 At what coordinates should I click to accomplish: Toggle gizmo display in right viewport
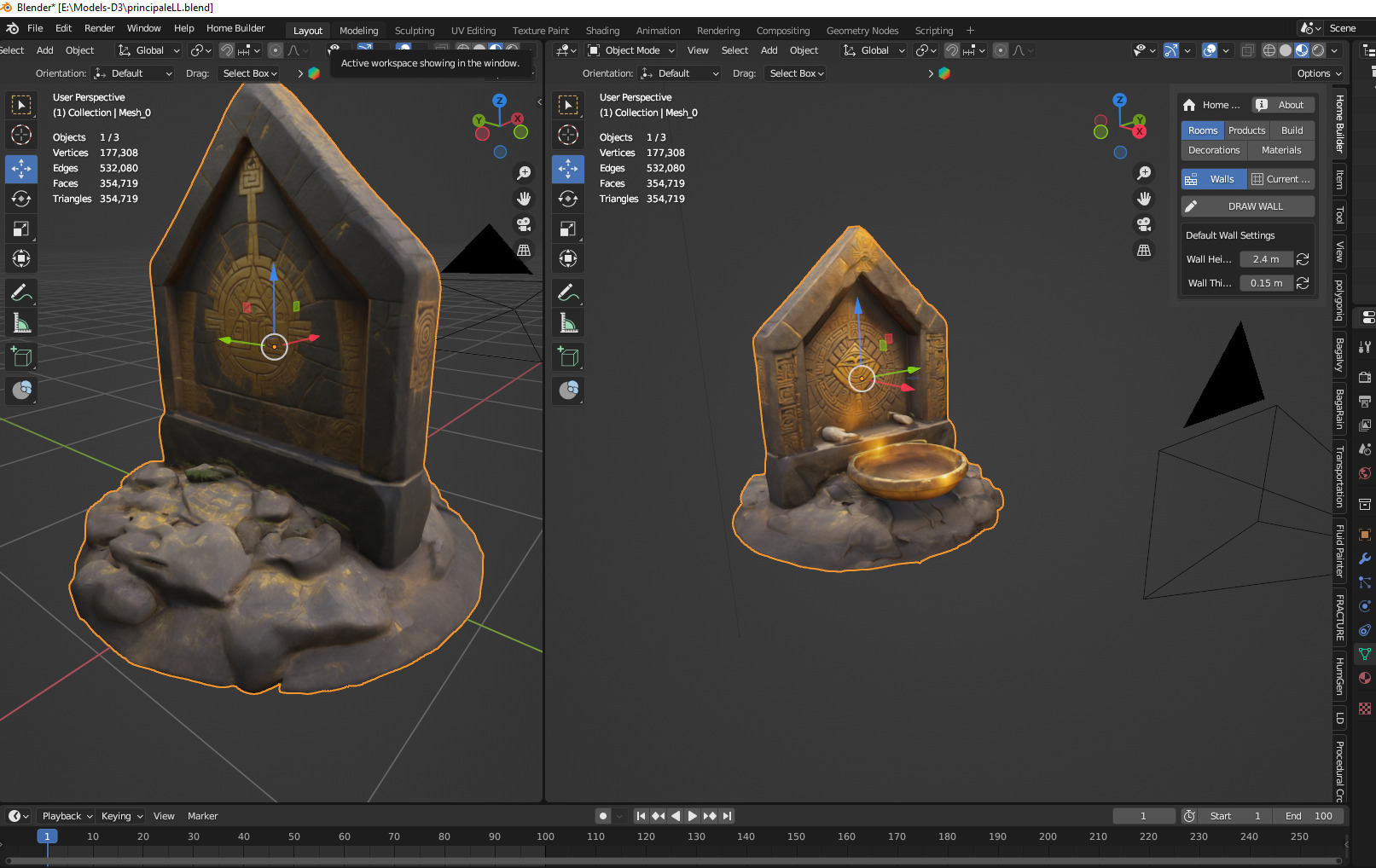(x=1171, y=50)
